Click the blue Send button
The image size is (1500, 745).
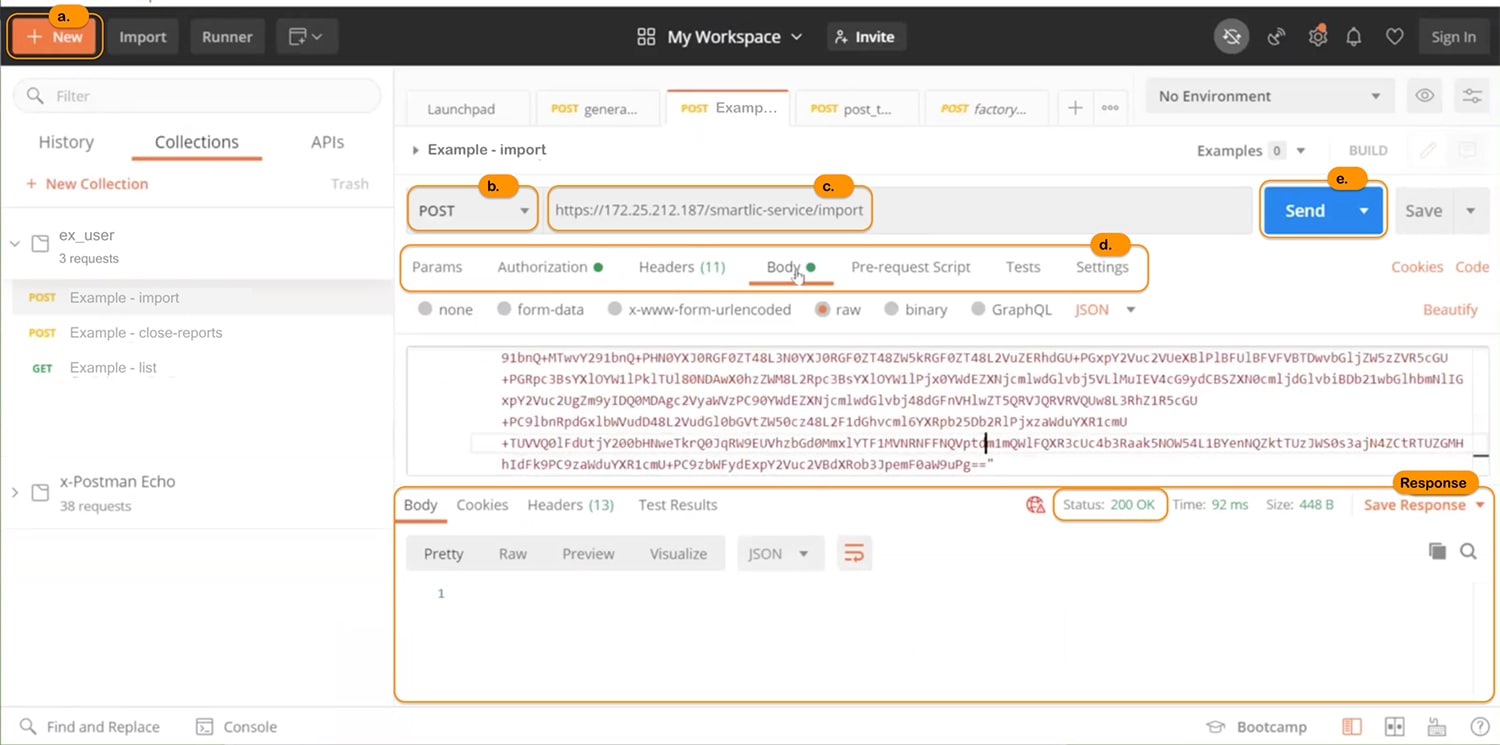point(1304,211)
